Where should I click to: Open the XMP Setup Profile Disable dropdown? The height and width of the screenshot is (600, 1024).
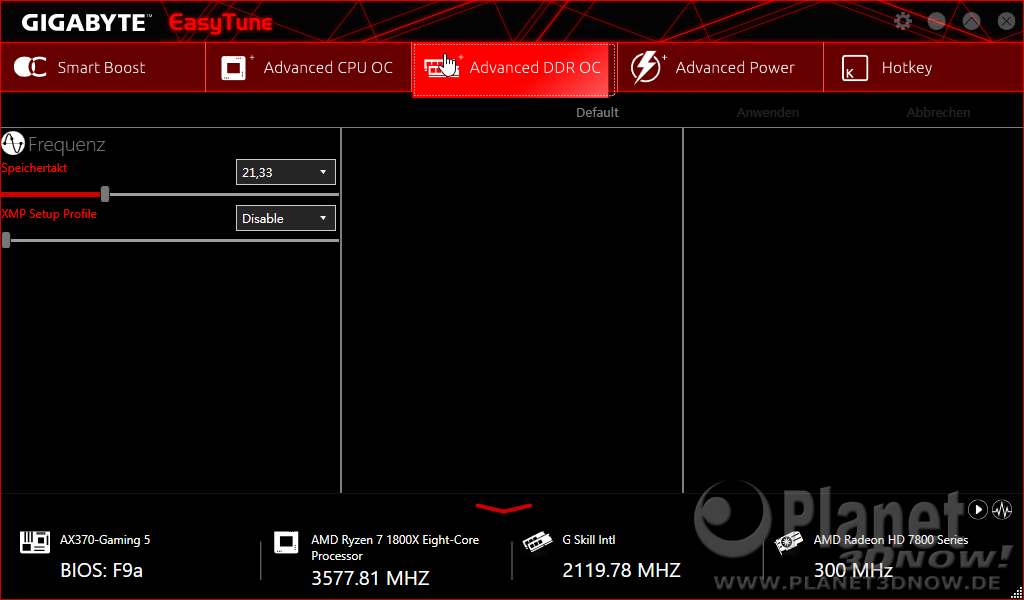tap(285, 218)
